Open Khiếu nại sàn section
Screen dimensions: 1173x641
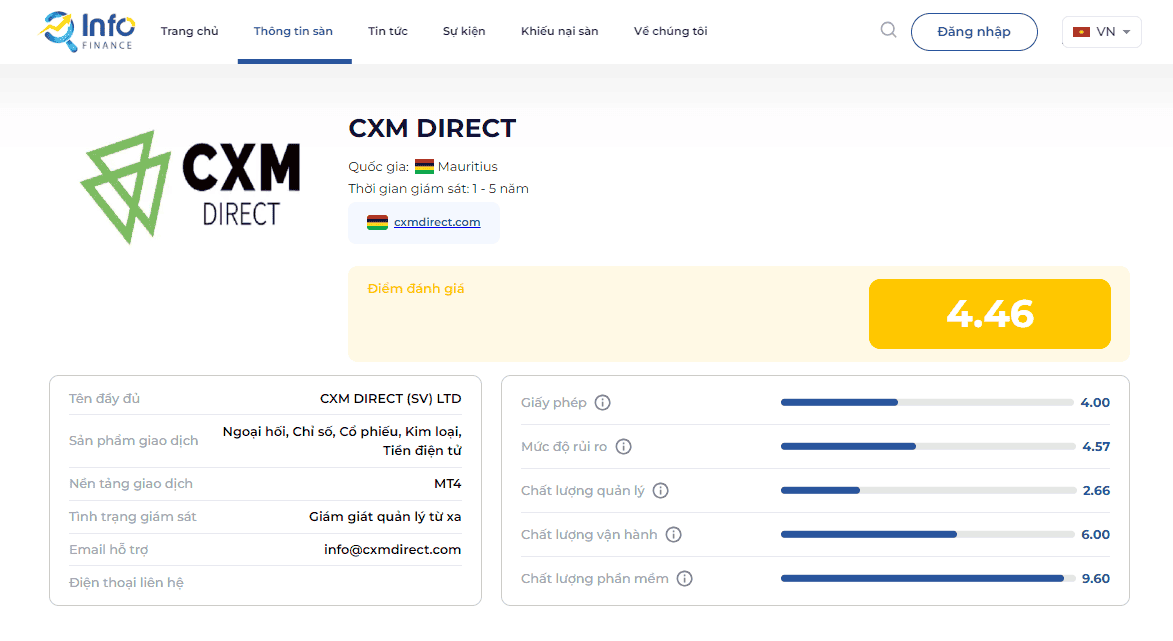(560, 31)
